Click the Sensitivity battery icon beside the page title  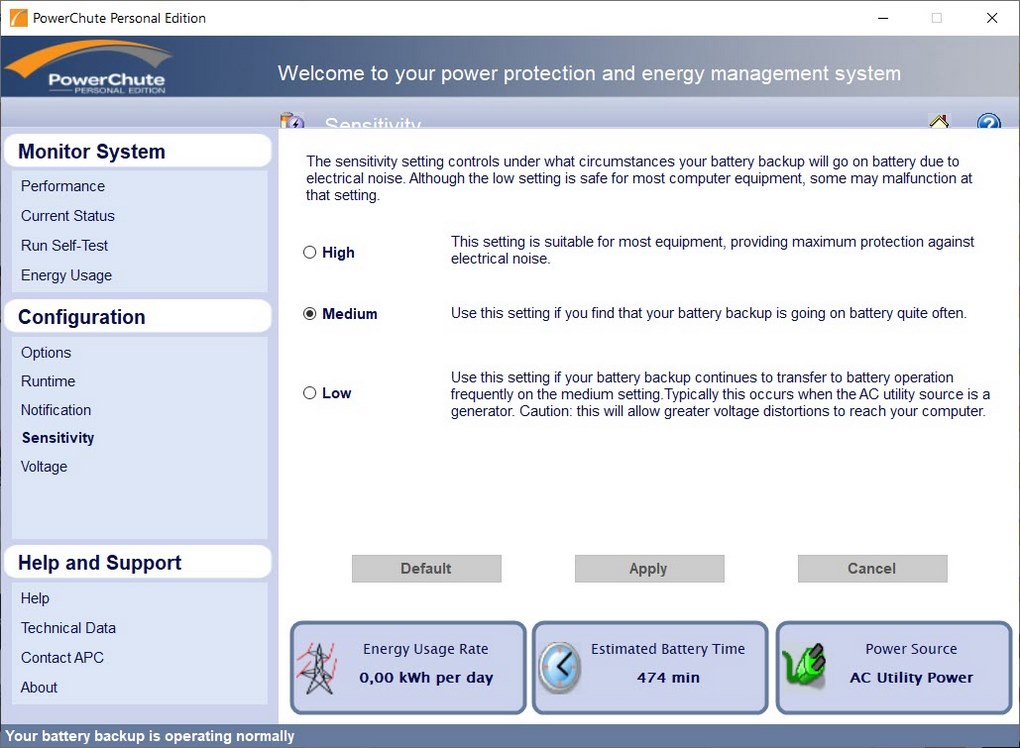click(x=292, y=121)
